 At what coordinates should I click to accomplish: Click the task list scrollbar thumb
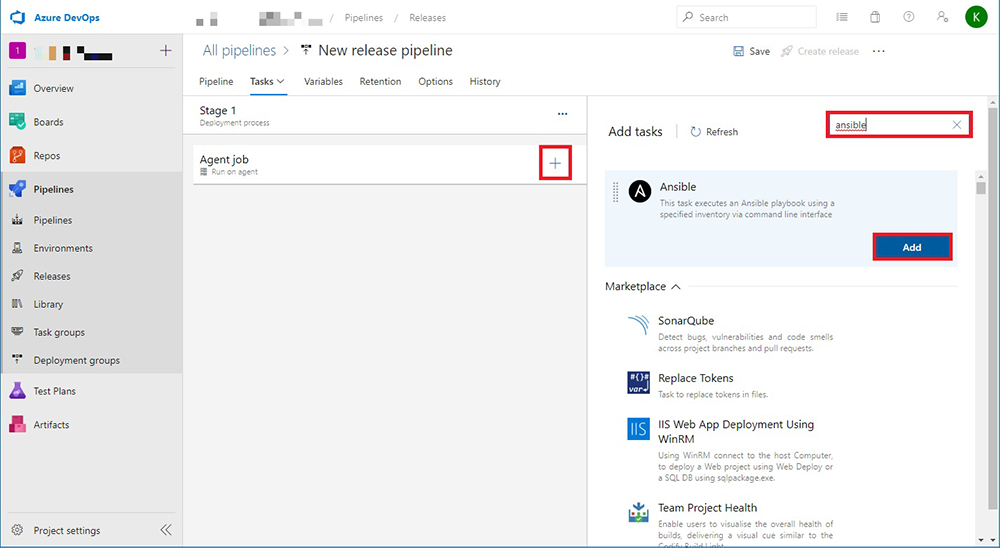click(x=981, y=188)
